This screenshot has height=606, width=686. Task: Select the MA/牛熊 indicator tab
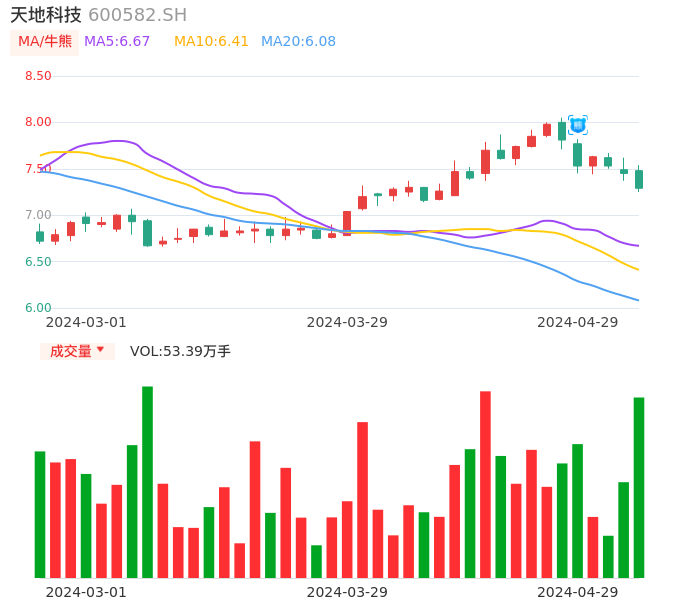pyautogui.click(x=45, y=42)
